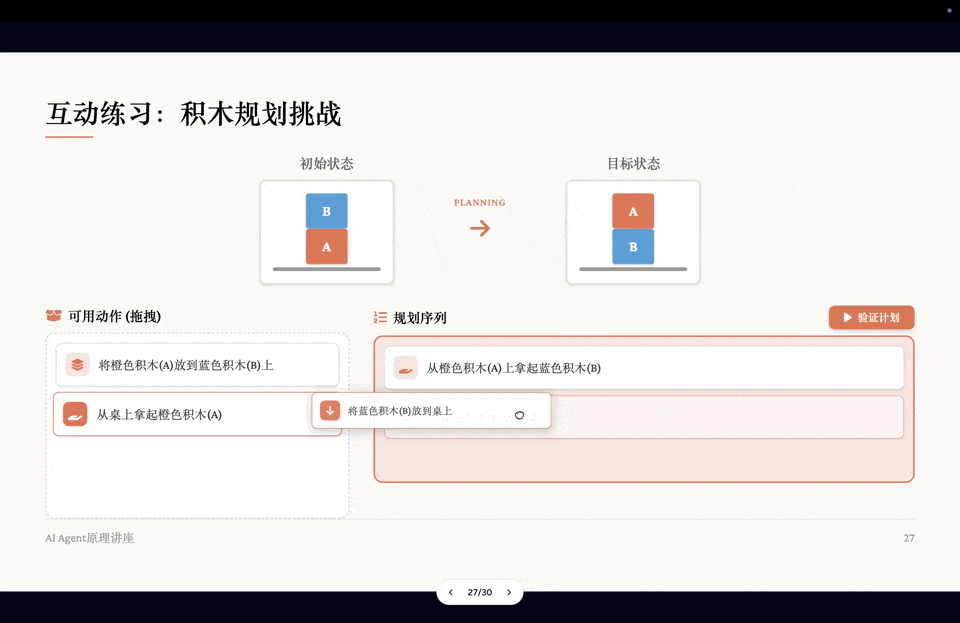Click the AI Agent原理讲座 footer text
Image resolution: width=960 pixels, height=623 pixels.
point(91,538)
